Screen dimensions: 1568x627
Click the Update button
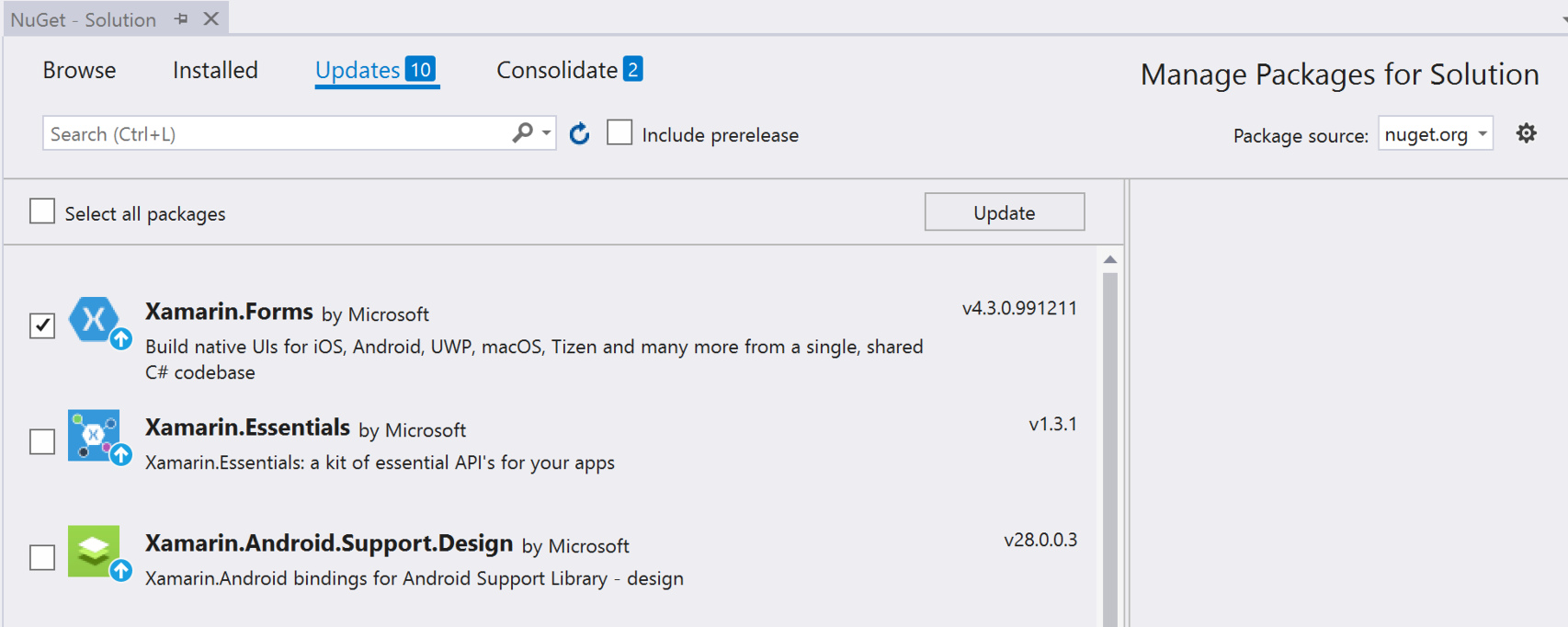1005,212
